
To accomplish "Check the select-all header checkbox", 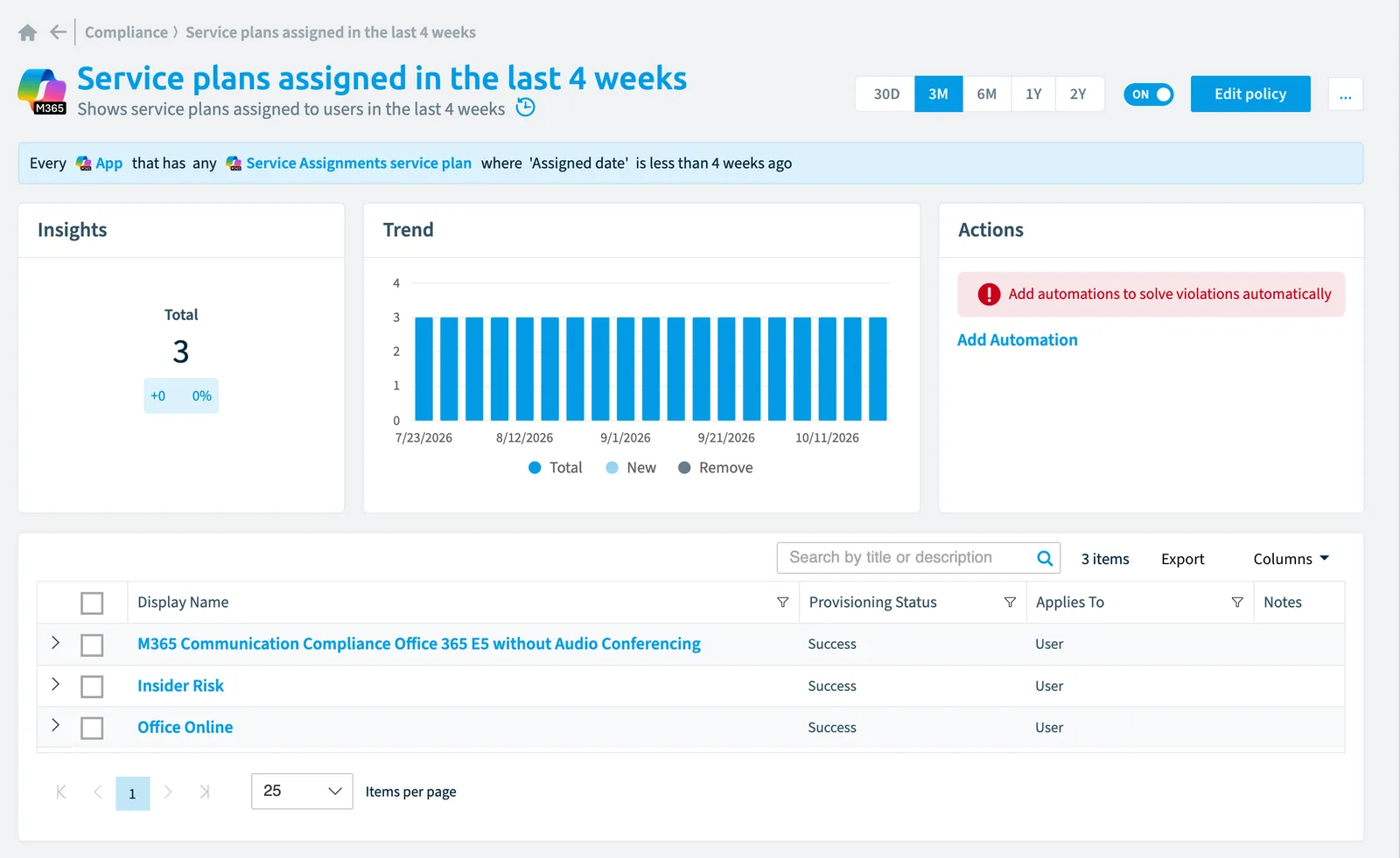I will [92, 603].
